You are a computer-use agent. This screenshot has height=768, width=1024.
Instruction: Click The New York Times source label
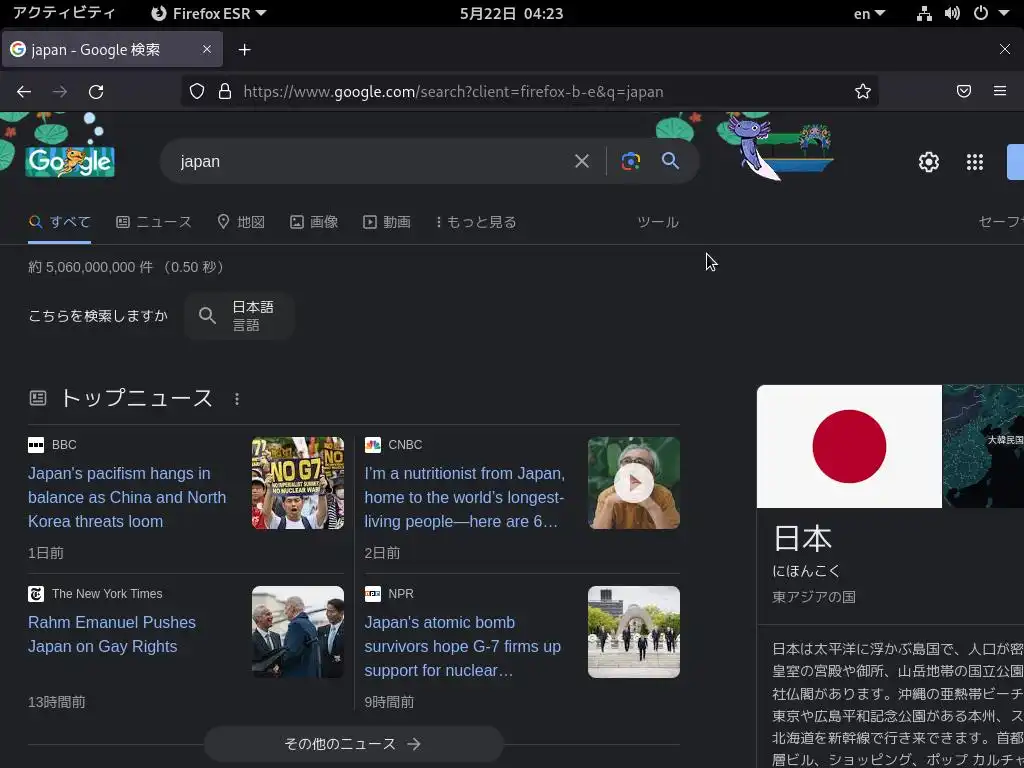[107, 594]
